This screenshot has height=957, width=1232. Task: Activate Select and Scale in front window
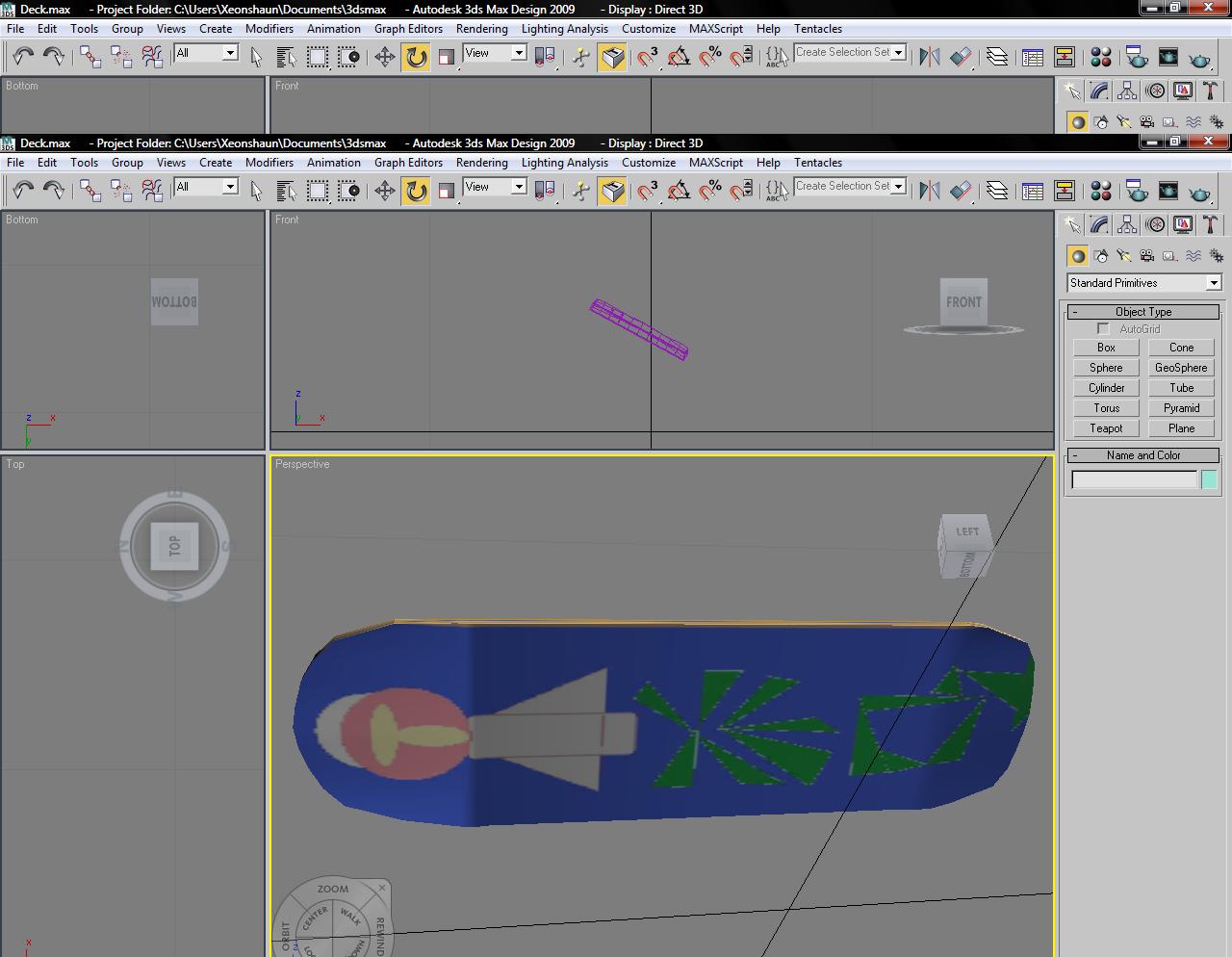coord(447,191)
